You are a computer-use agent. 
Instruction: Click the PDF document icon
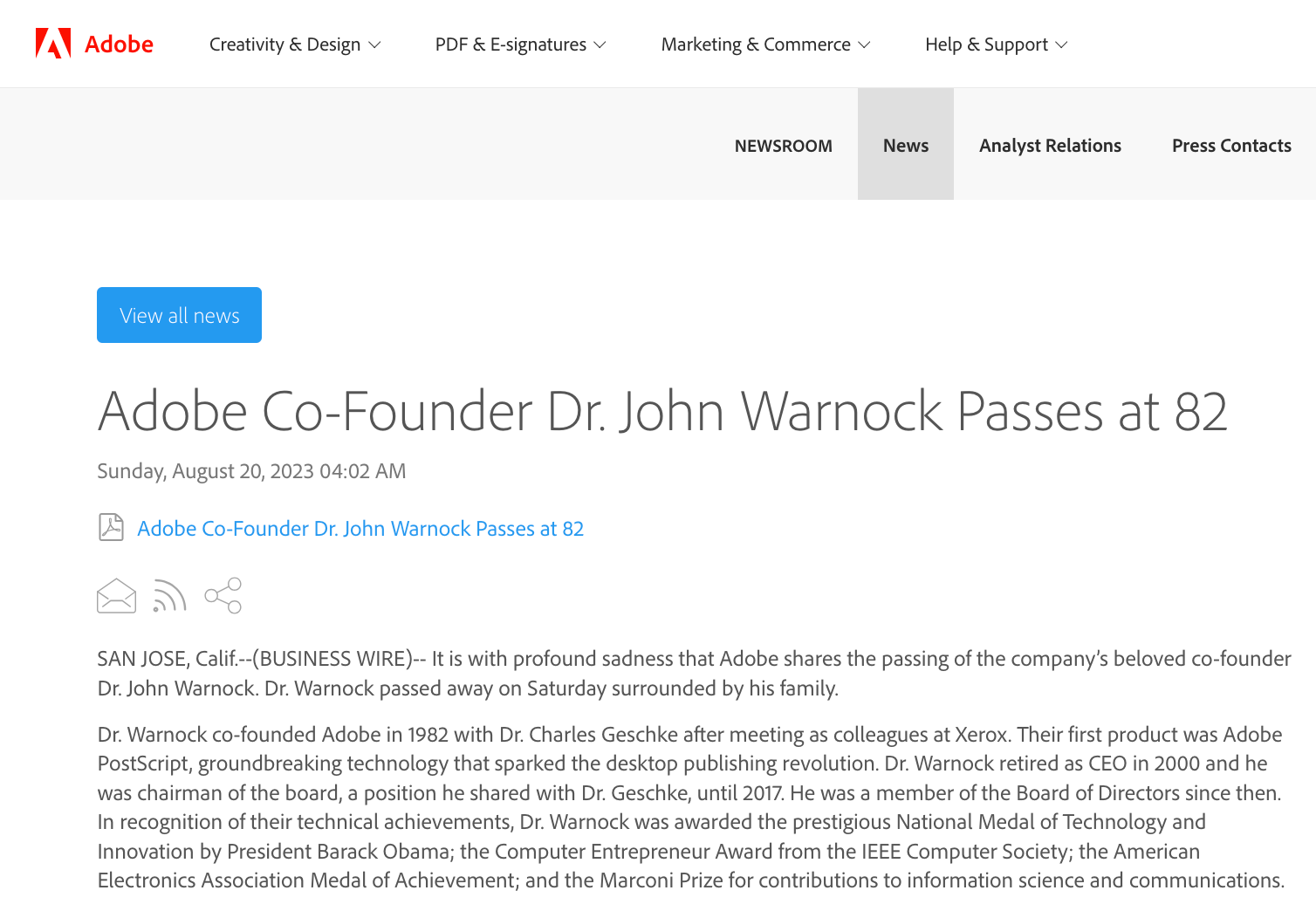111,528
